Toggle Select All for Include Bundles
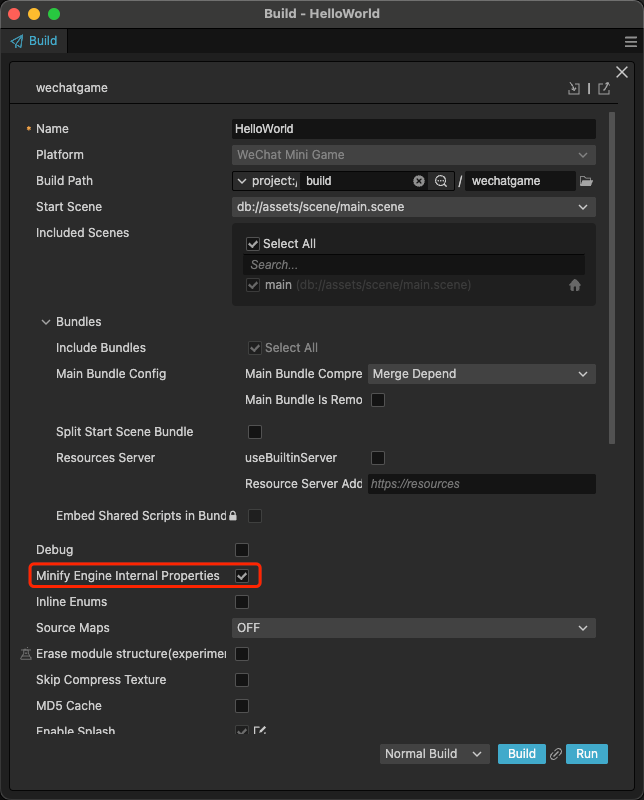Screen dimensions: 644x800 click(255, 348)
